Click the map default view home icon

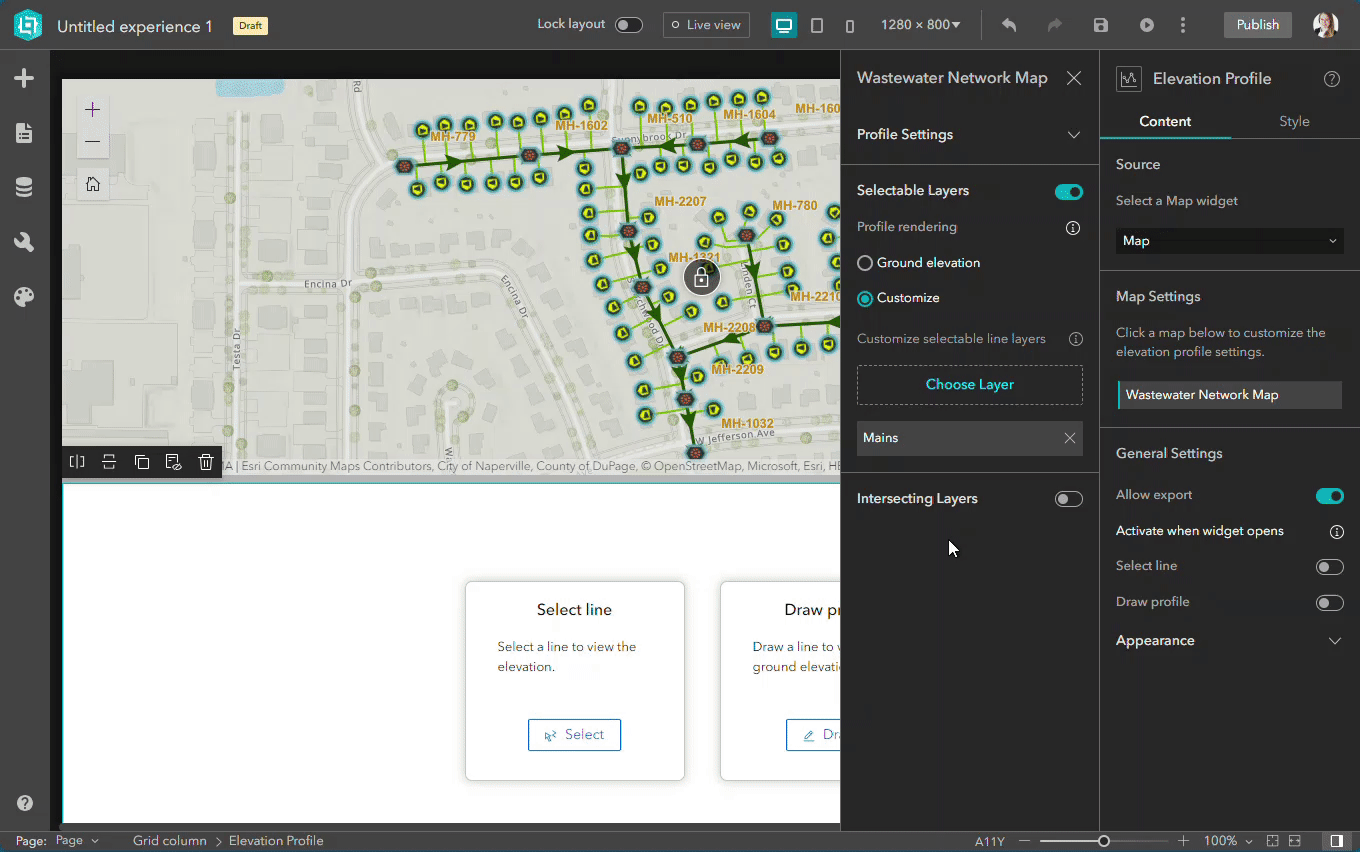click(x=93, y=184)
